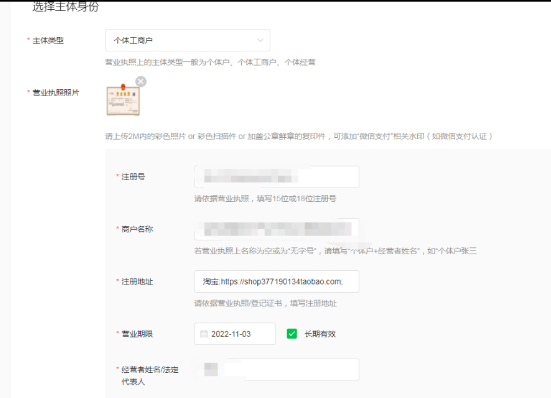551x398 pixels.
Task: Click the 注册地址 field with taobao URL
Action: pos(277,281)
